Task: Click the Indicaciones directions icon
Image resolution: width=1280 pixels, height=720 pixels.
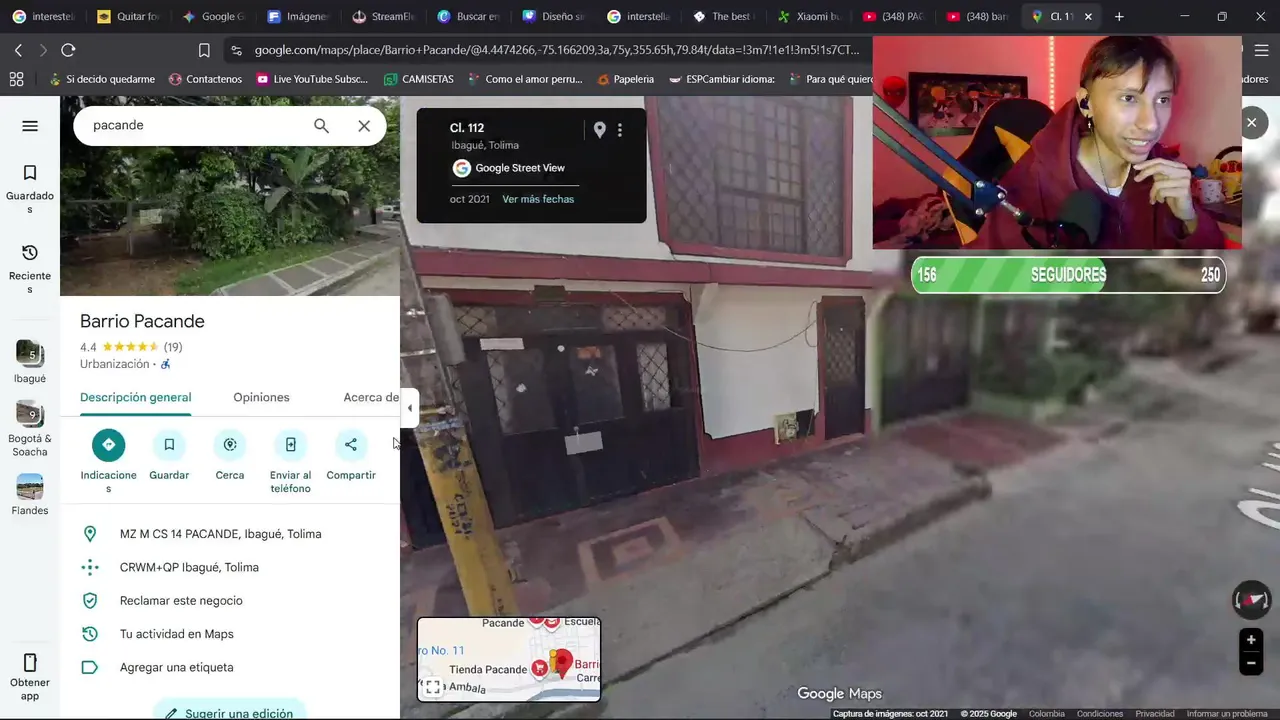Action: pos(108,445)
